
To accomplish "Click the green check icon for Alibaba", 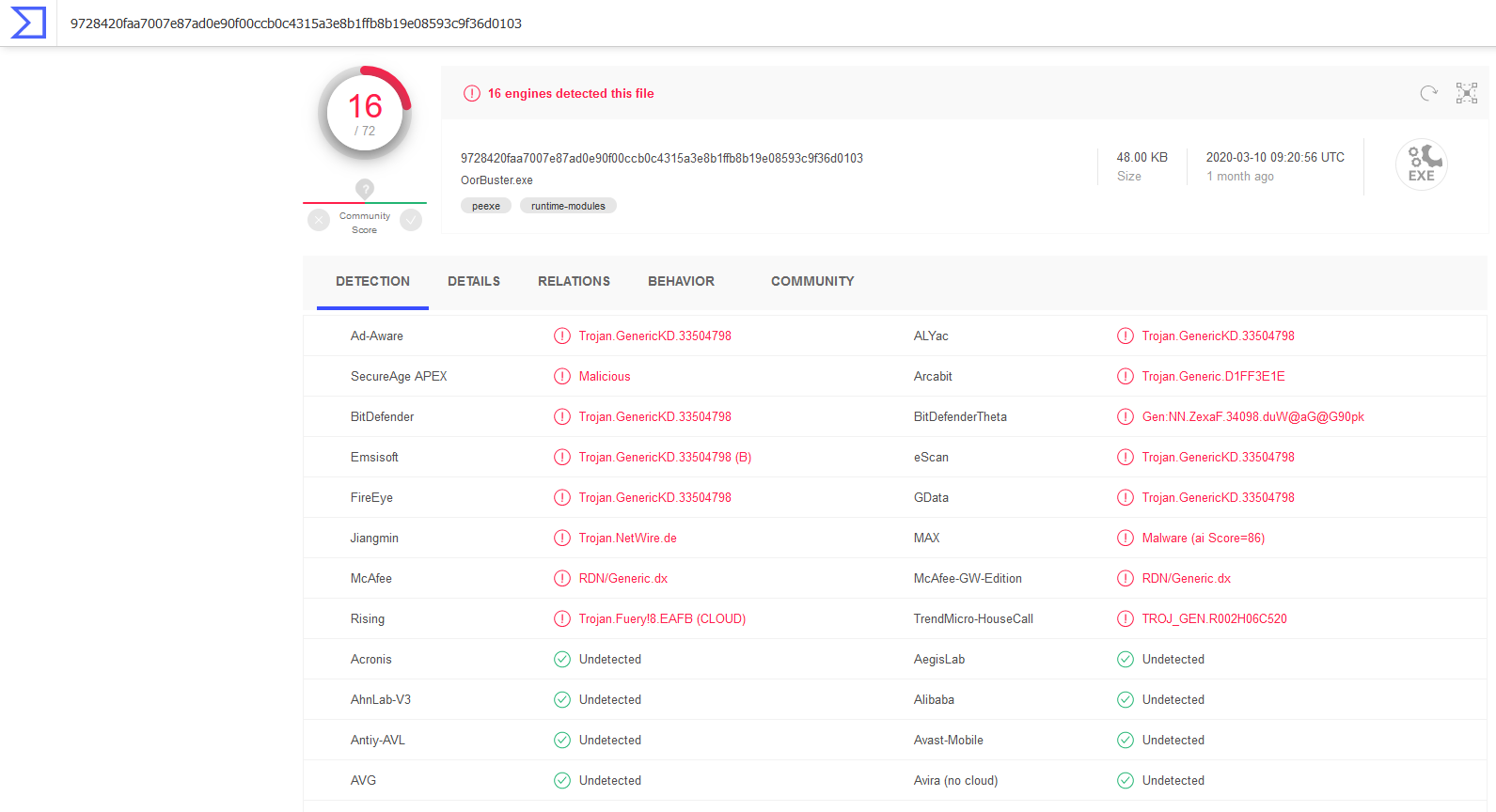I will point(1126,699).
